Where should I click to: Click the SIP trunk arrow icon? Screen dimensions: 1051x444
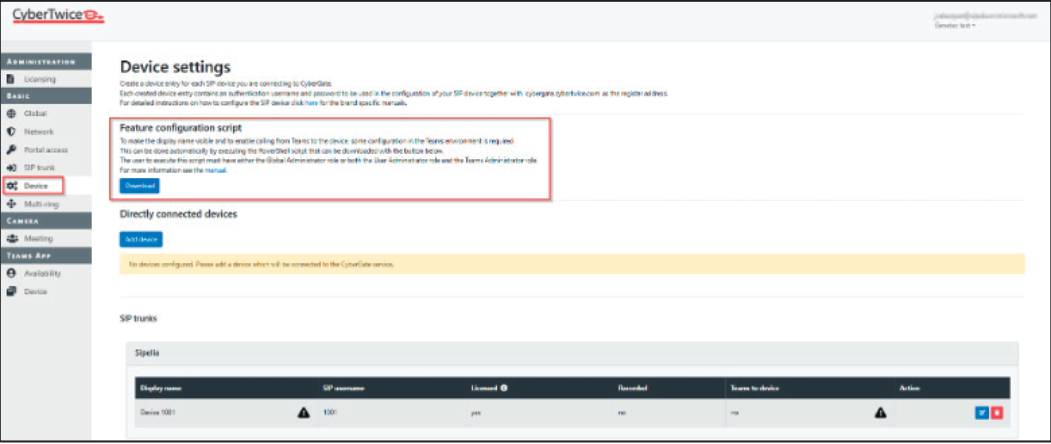11,168
